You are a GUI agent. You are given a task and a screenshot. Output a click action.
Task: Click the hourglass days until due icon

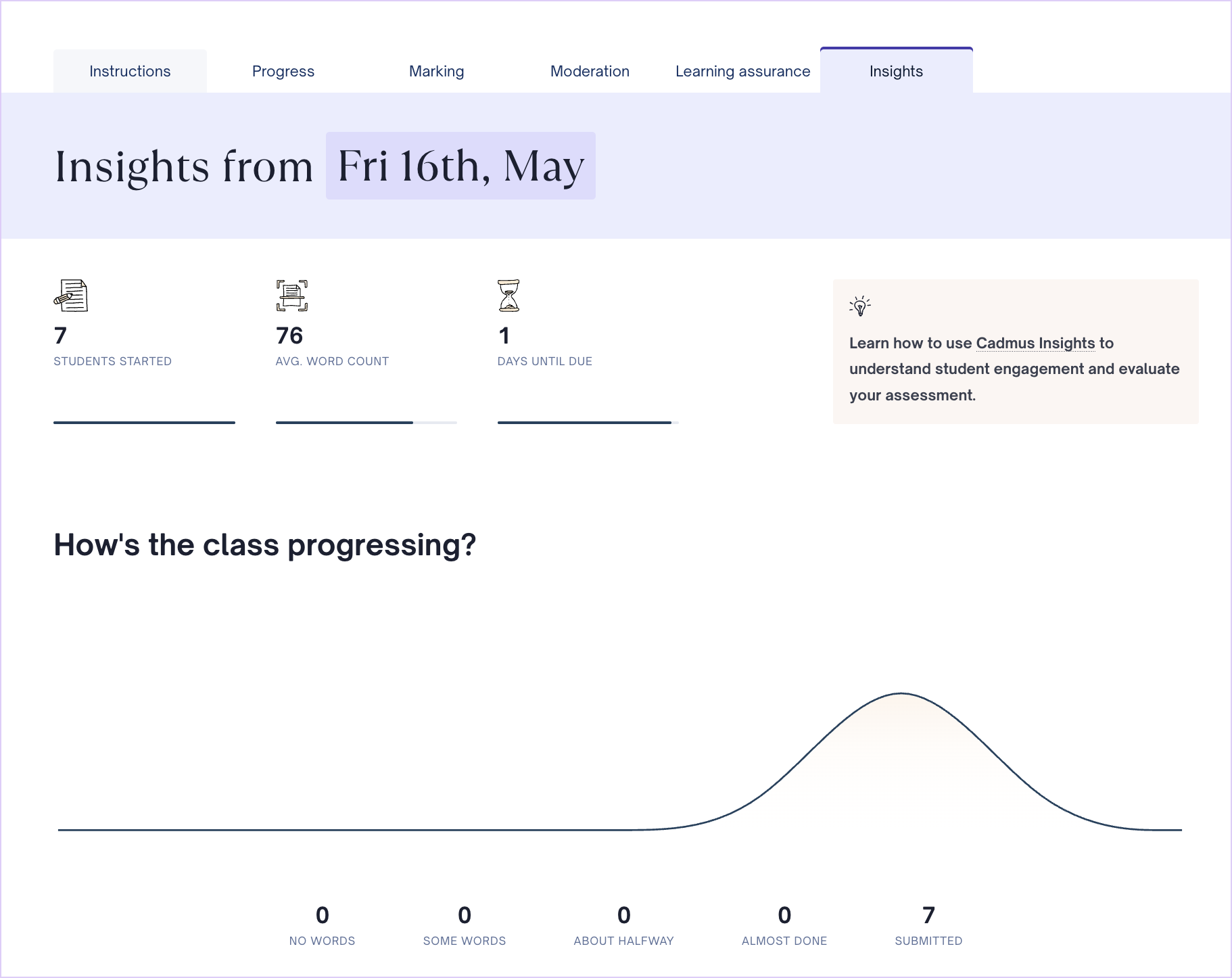(508, 296)
